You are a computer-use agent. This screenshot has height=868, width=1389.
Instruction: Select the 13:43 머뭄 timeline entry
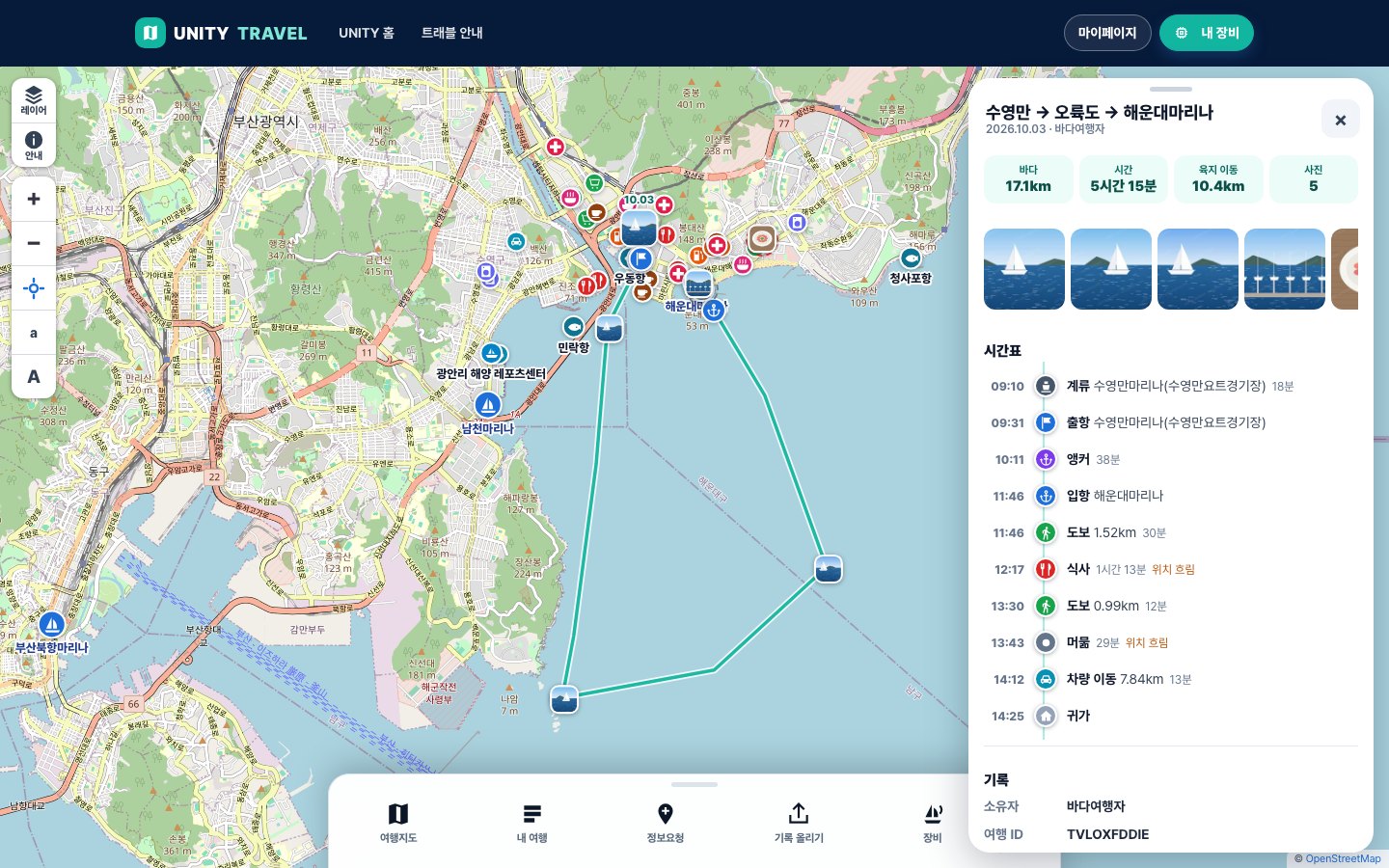(1171, 642)
